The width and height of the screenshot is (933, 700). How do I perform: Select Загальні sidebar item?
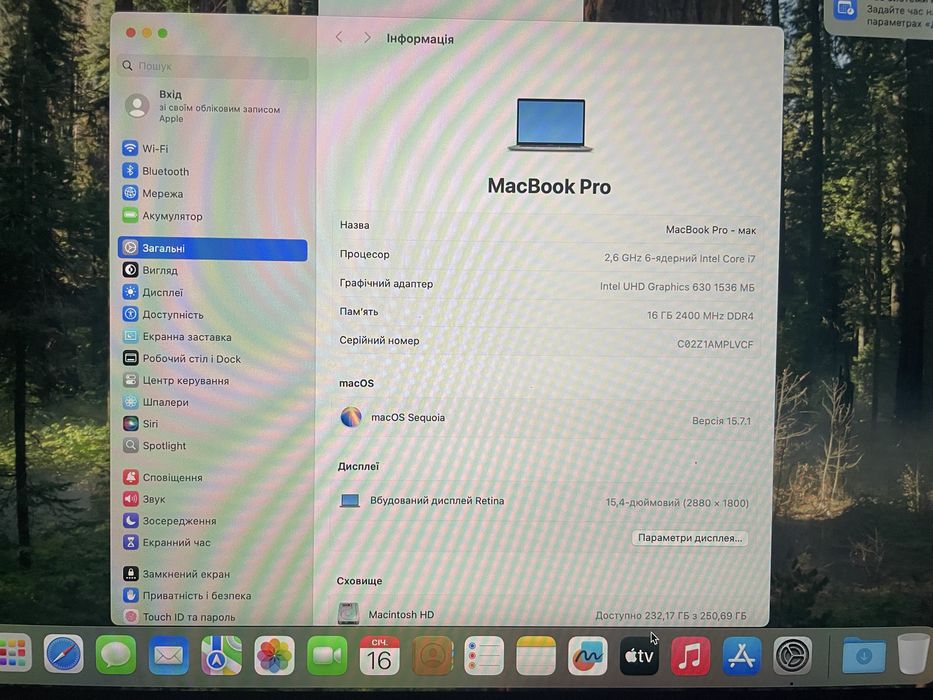point(213,249)
